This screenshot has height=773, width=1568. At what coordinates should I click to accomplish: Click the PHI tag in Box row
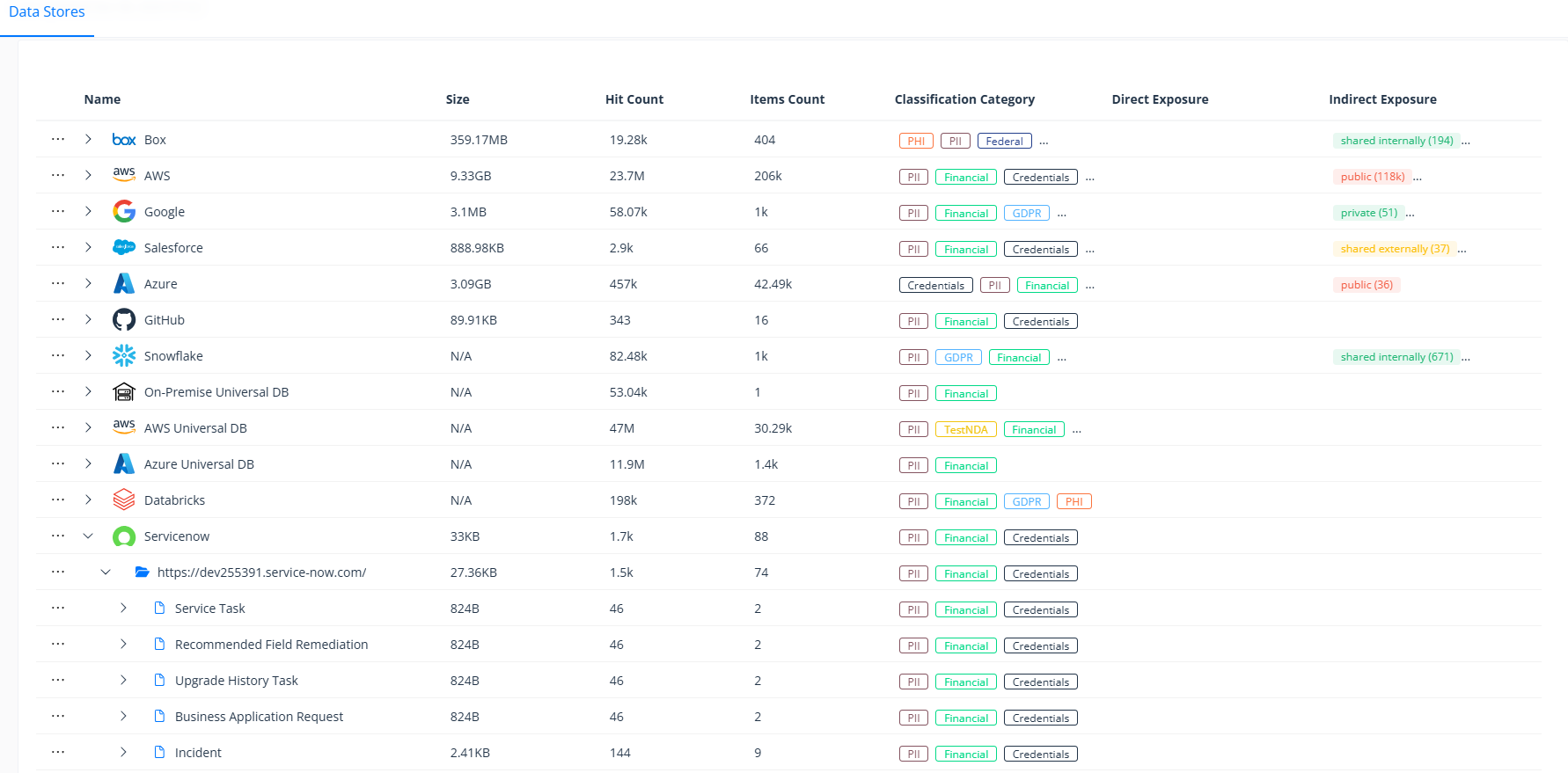tap(916, 141)
